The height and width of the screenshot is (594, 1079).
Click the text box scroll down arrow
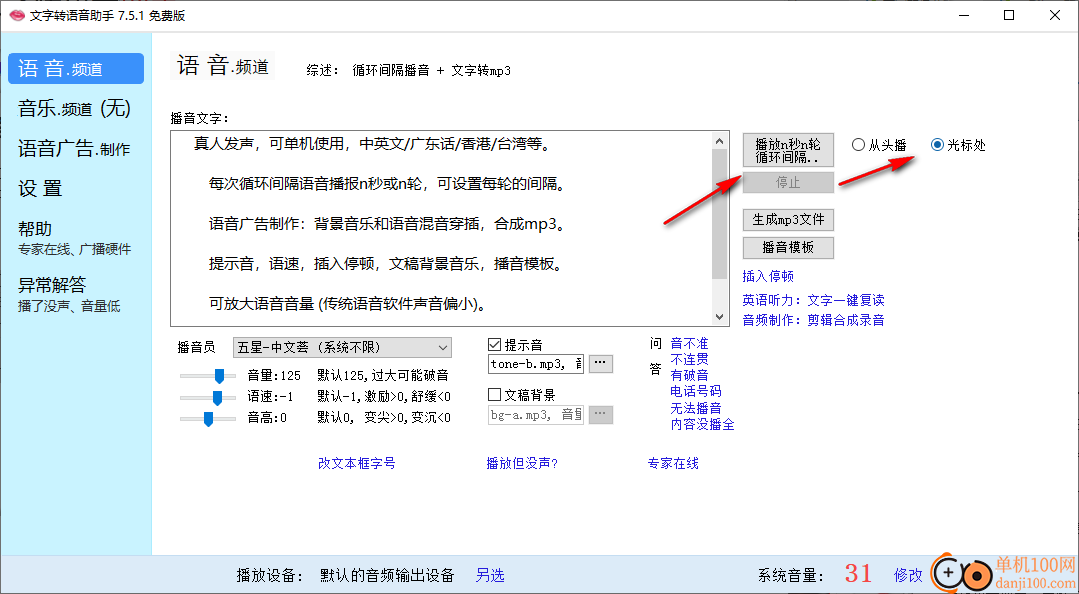(720, 317)
